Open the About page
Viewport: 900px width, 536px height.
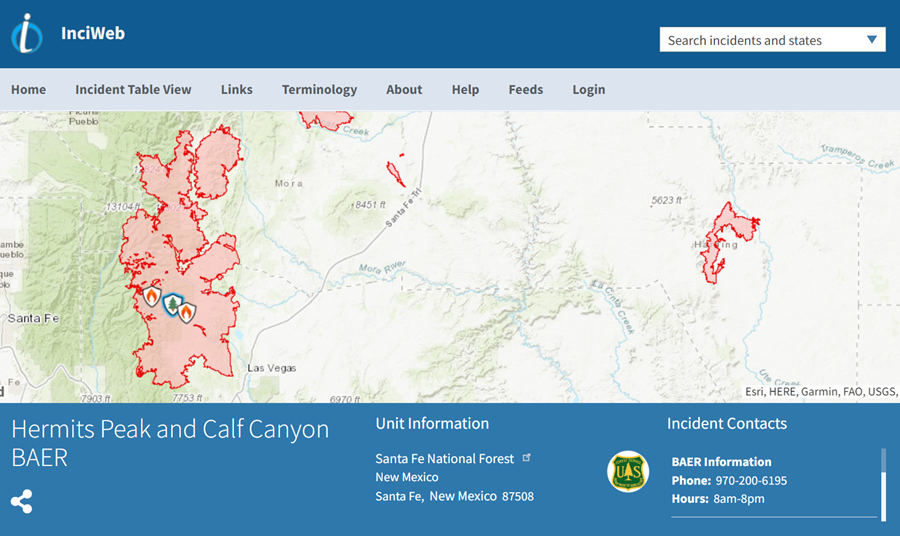(x=404, y=89)
